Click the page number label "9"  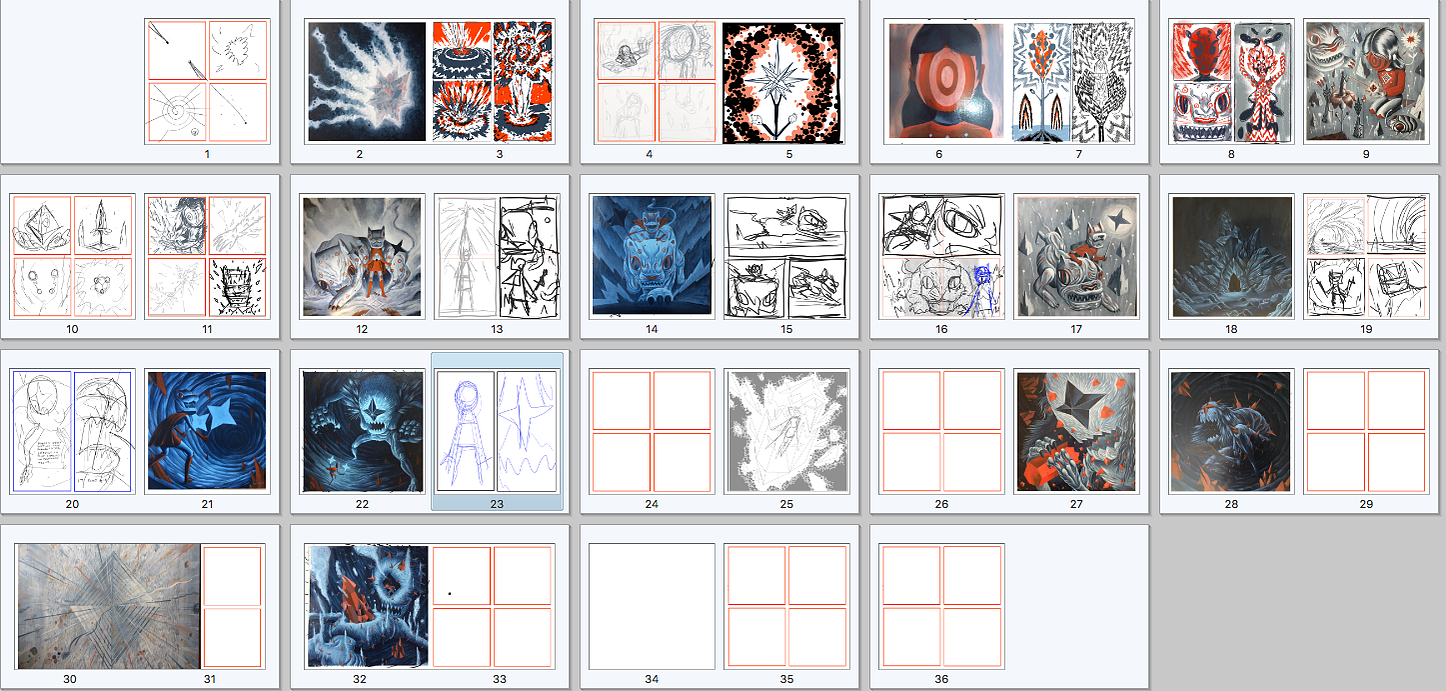1366,154
